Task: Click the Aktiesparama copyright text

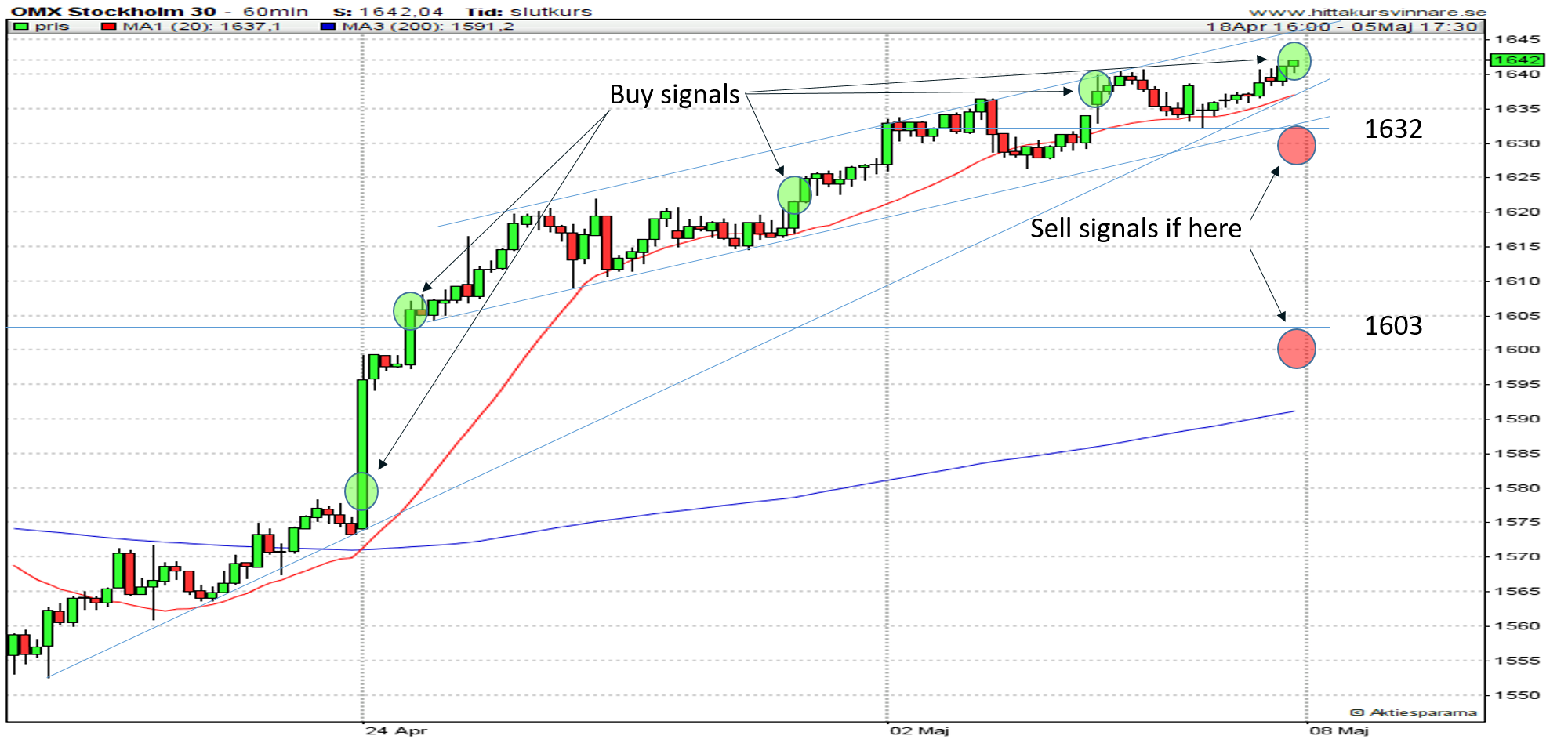Action: (x=1413, y=712)
